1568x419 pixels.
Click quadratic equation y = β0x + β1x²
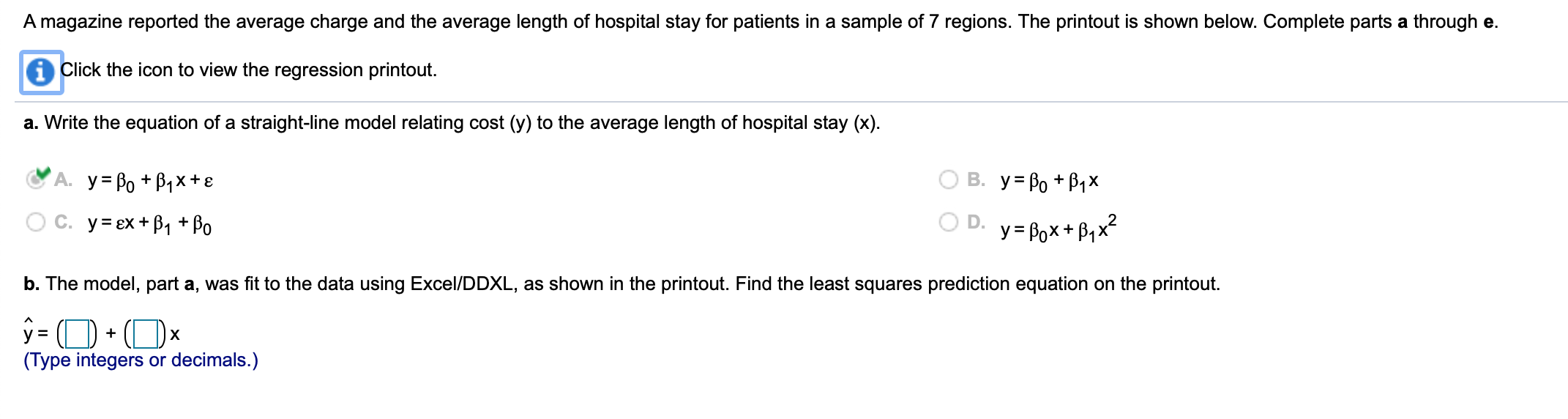coord(1059,229)
